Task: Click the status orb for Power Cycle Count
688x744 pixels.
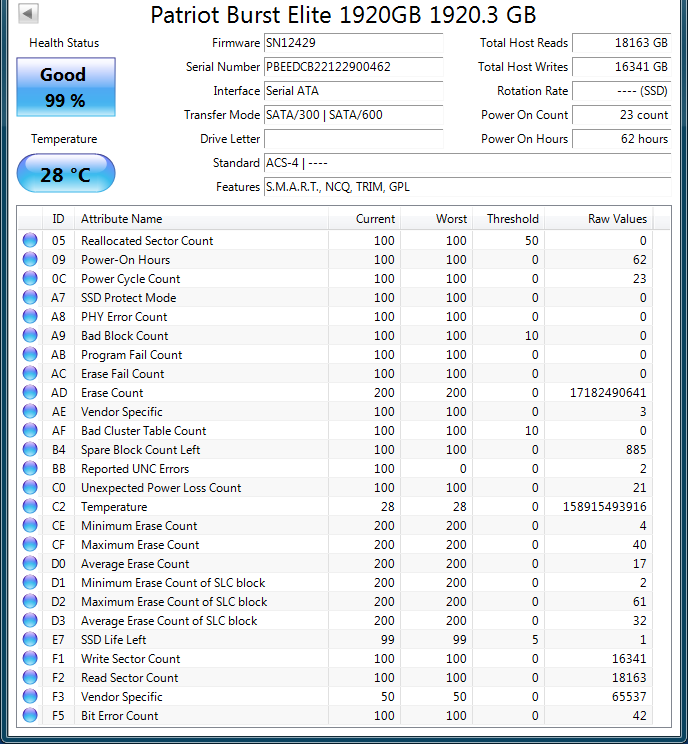Action: 30,278
